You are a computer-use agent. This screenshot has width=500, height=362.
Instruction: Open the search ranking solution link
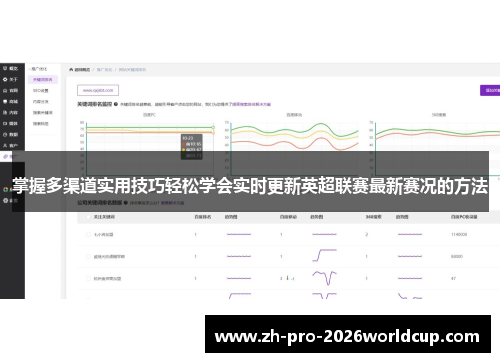tap(252, 104)
